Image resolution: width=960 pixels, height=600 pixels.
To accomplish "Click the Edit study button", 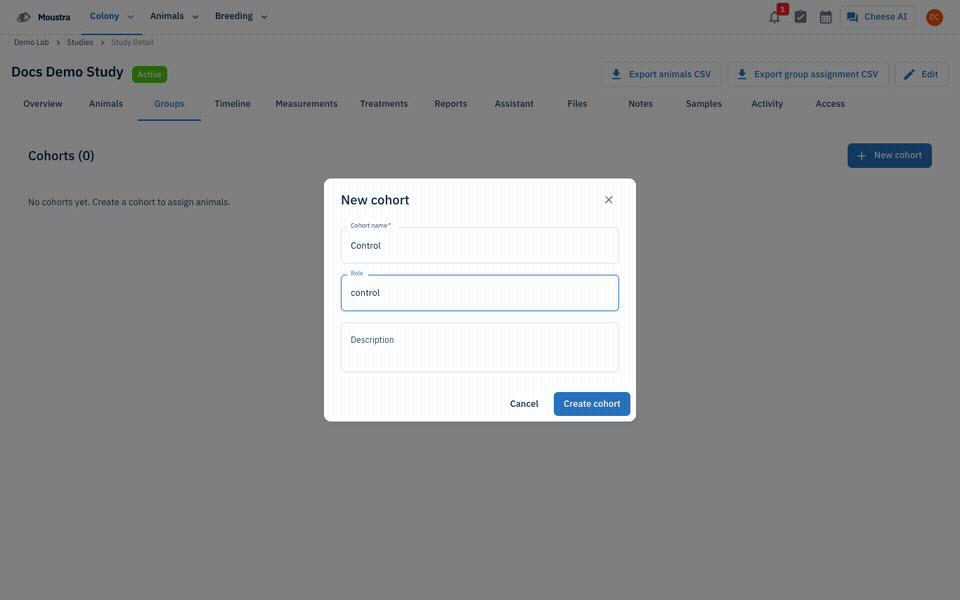I will click(x=921, y=74).
